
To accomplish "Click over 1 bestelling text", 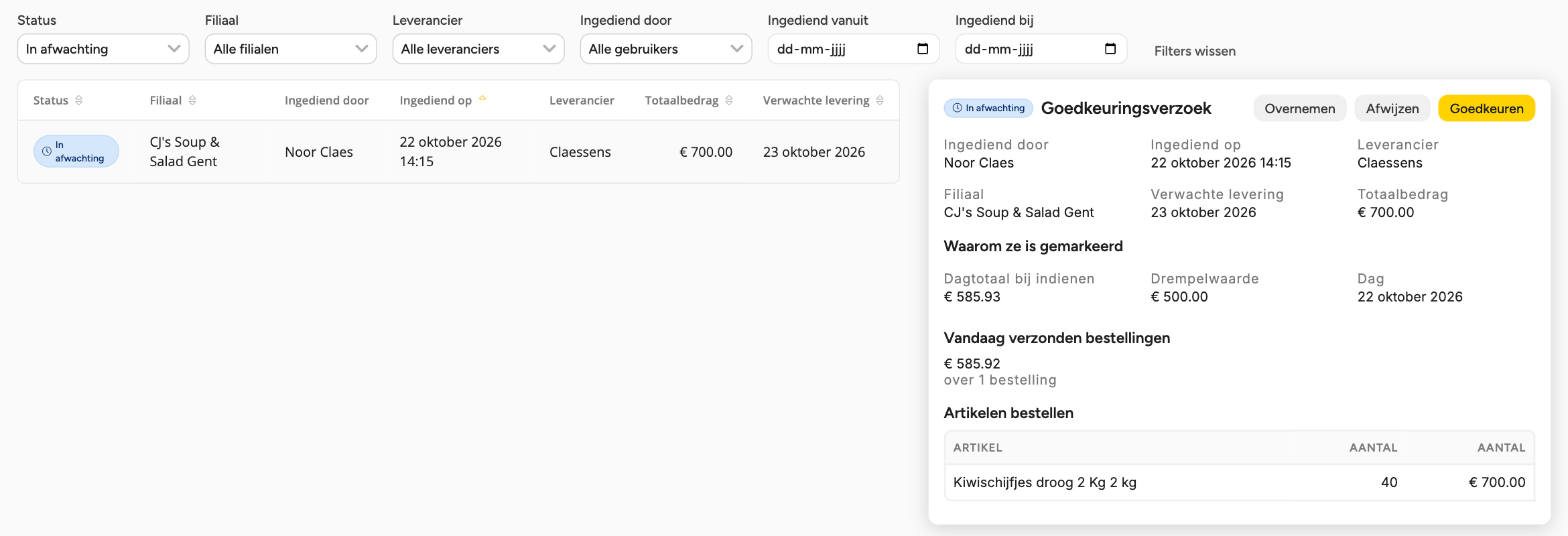I will [x=1000, y=380].
